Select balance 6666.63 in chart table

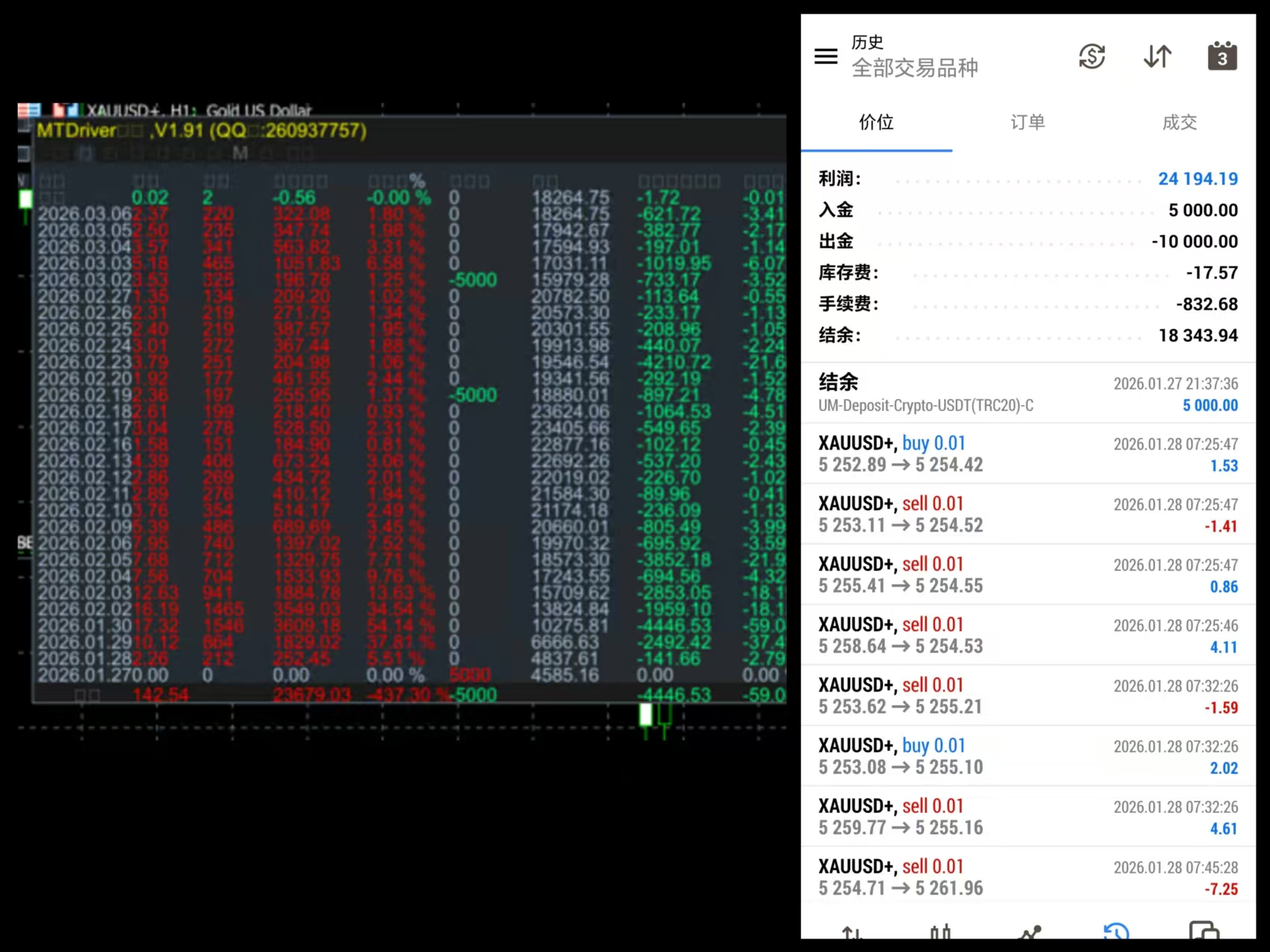tap(565, 642)
